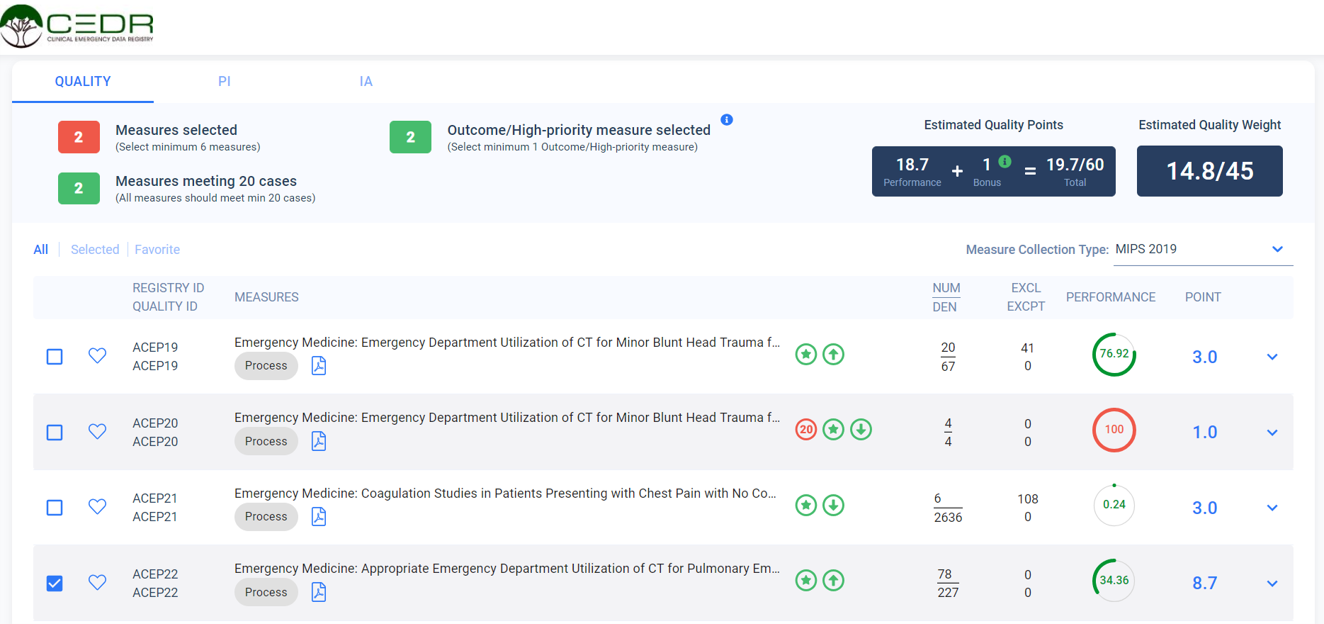Click the heart icon for ACEP21
Image resolution: width=1324 pixels, height=624 pixels.
pyautogui.click(x=97, y=507)
